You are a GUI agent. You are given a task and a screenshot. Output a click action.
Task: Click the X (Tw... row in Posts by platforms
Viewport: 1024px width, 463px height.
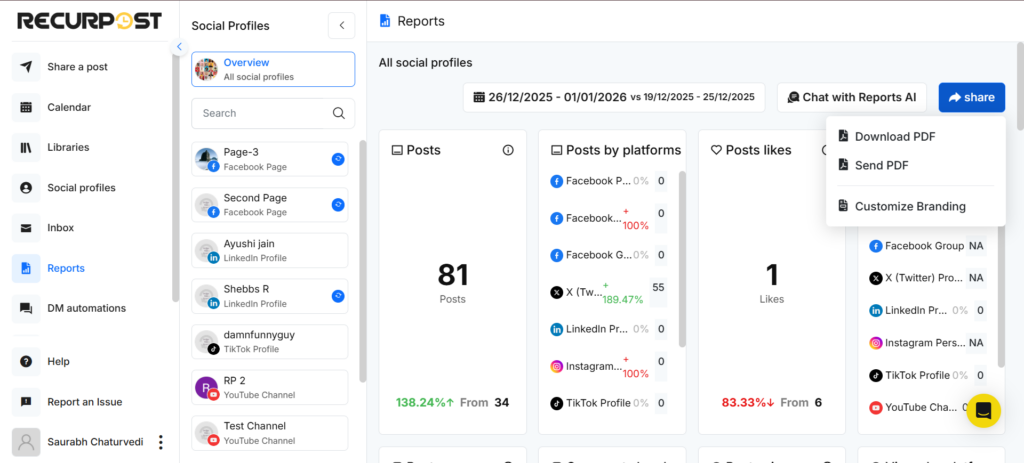(609, 292)
